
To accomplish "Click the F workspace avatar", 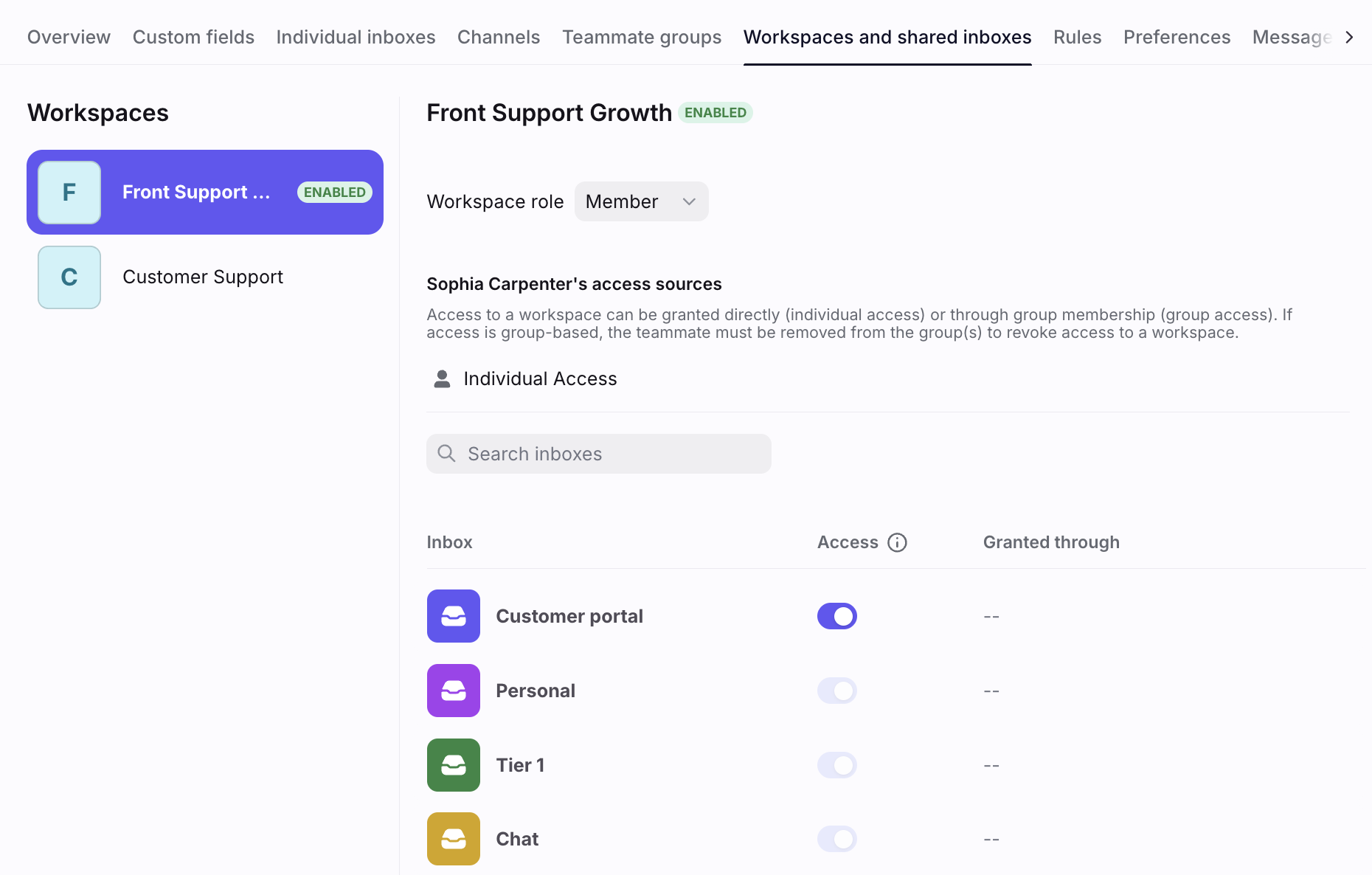I will (x=69, y=193).
